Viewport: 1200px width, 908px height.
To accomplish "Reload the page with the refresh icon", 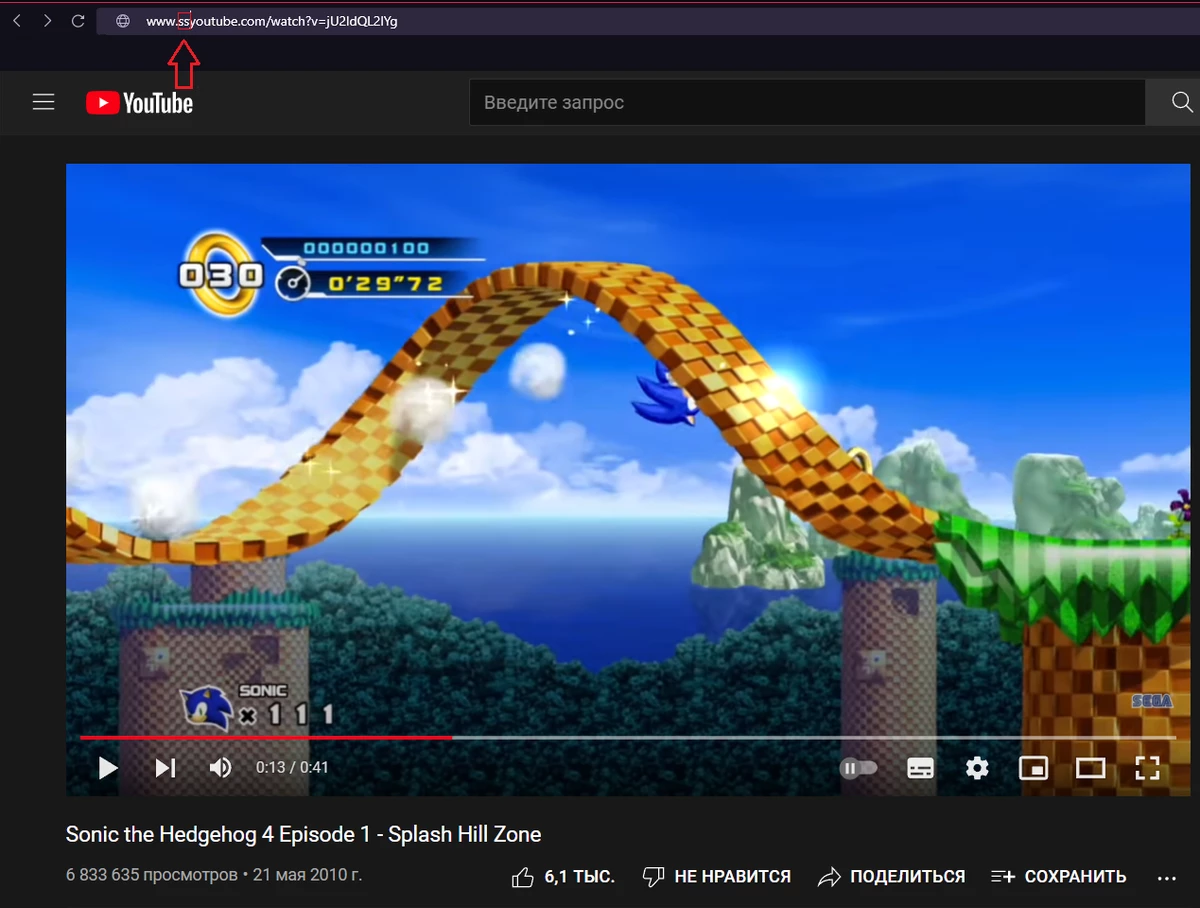I will pyautogui.click(x=78, y=21).
